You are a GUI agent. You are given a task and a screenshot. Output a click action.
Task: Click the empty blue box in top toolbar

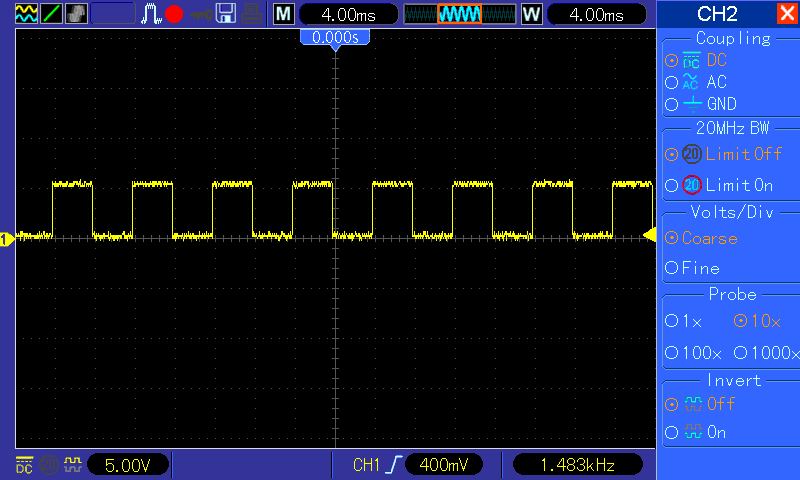click(x=113, y=14)
